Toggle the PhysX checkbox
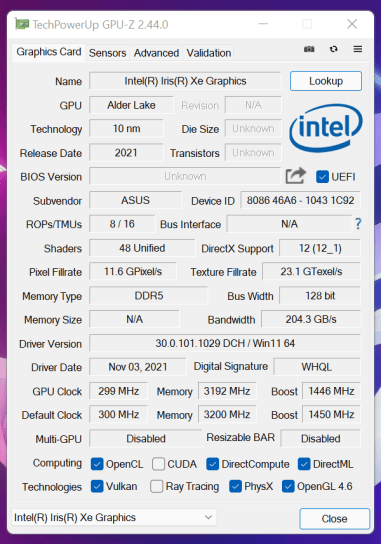 pyautogui.click(x=235, y=486)
